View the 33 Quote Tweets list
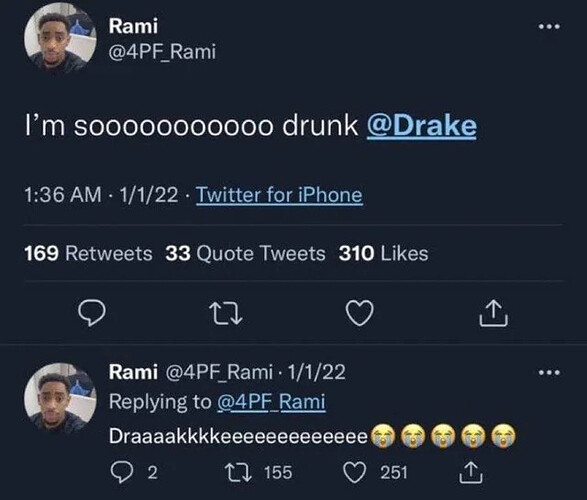587x500 pixels. point(246,253)
